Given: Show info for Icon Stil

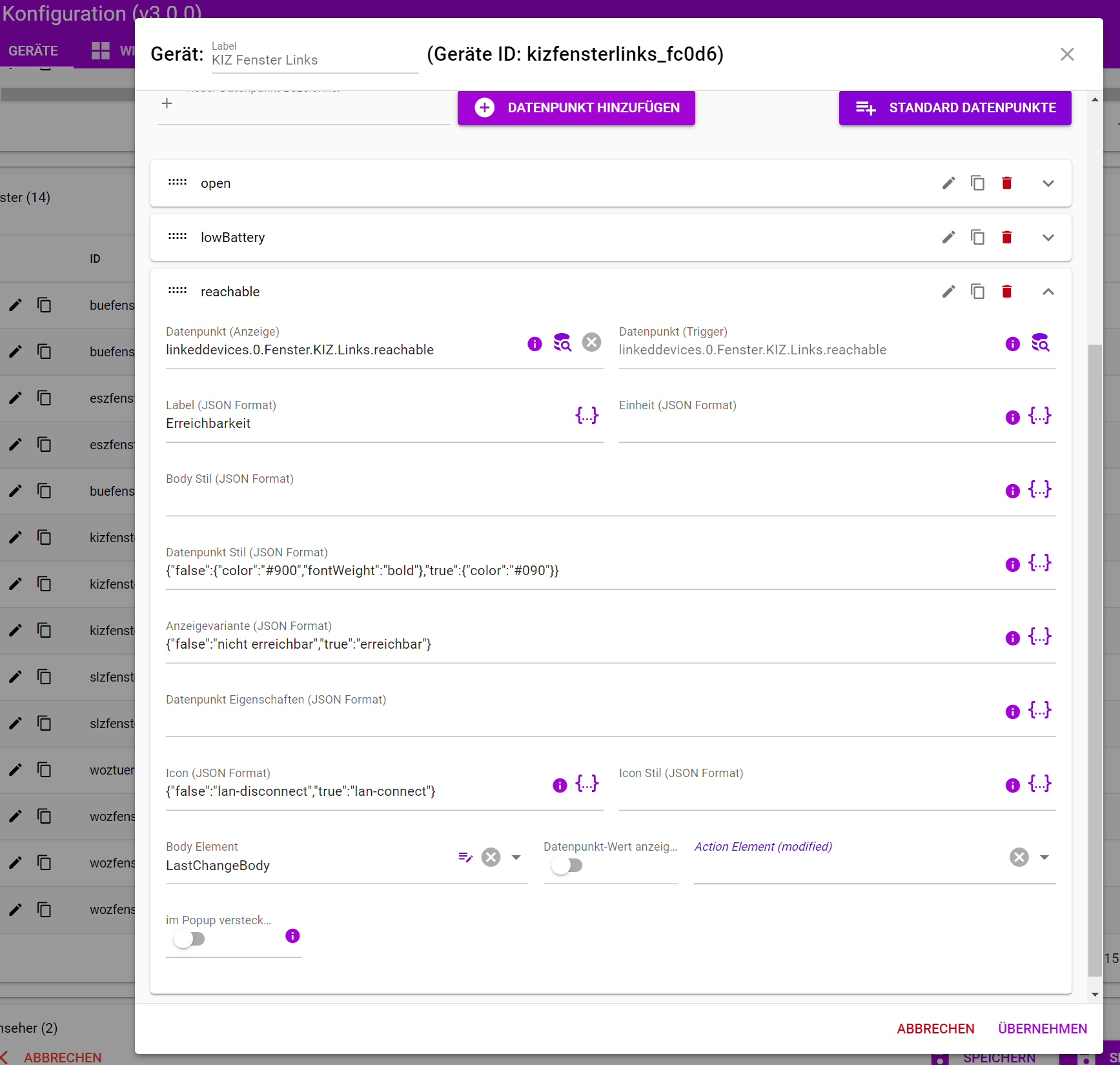Looking at the screenshot, I should [x=1013, y=786].
